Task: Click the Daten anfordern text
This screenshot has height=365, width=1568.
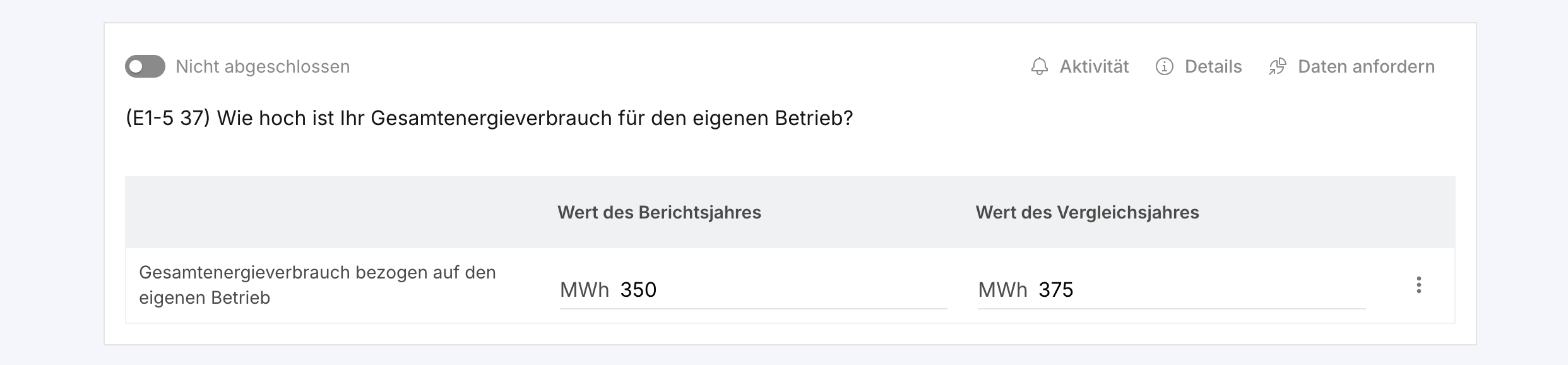Action: pyautogui.click(x=1366, y=66)
